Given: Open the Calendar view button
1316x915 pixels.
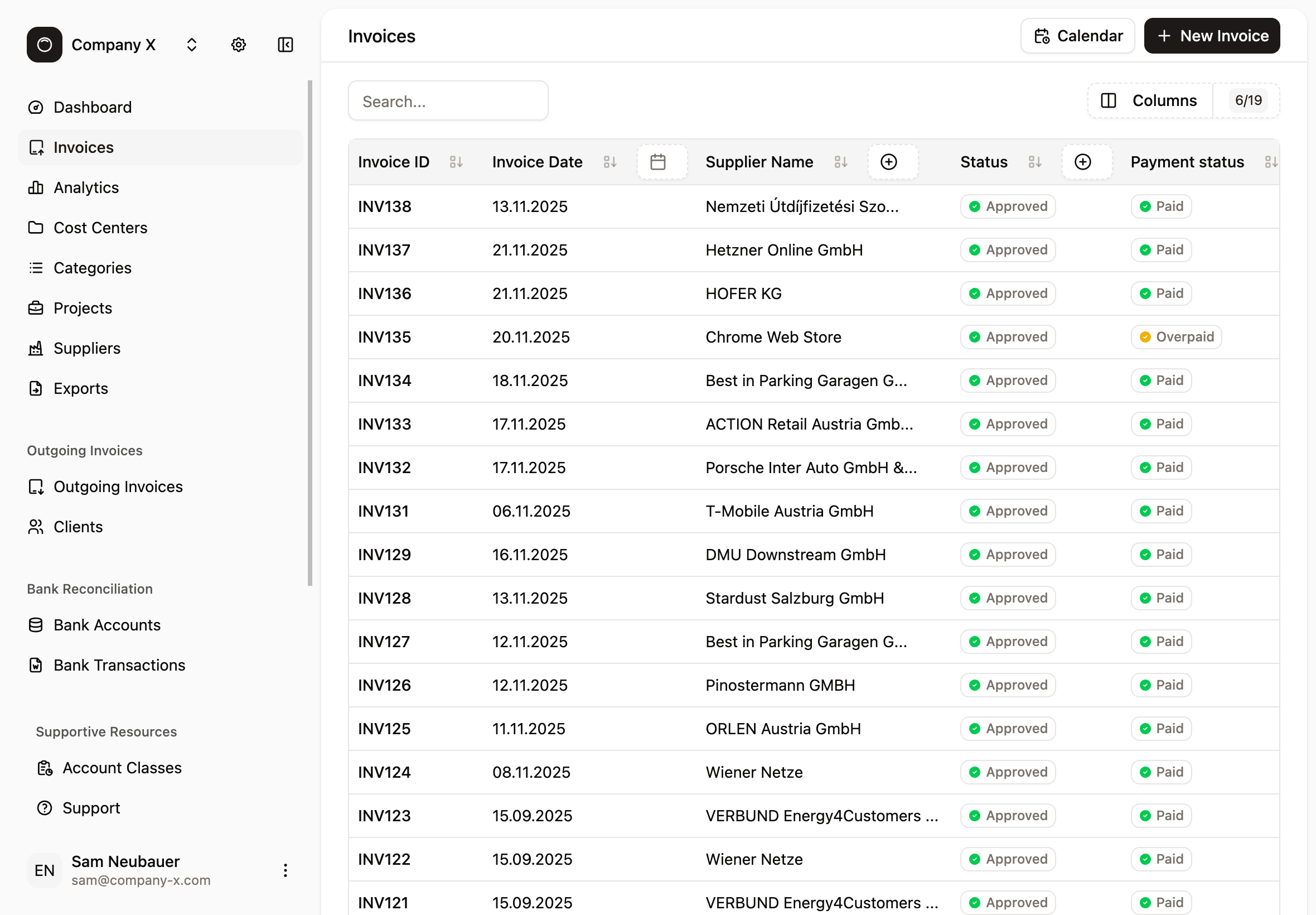Looking at the screenshot, I should coord(1077,36).
